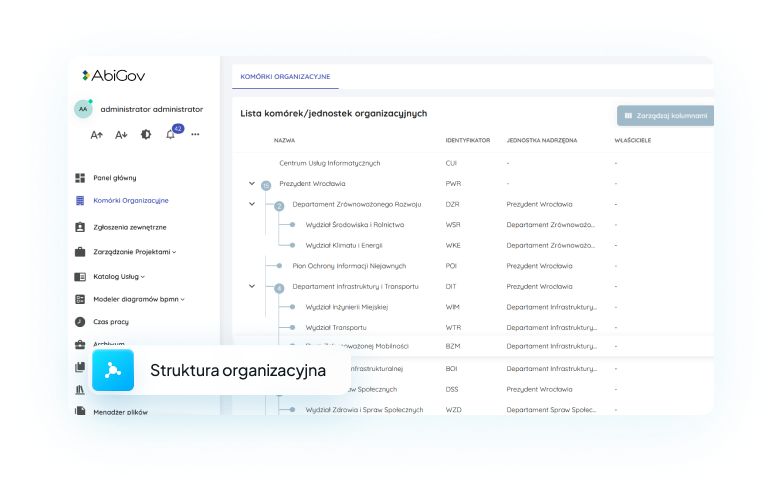Open Panel główny from sidebar
The height and width of the screenshot is (495, 767).
[114, 178]
